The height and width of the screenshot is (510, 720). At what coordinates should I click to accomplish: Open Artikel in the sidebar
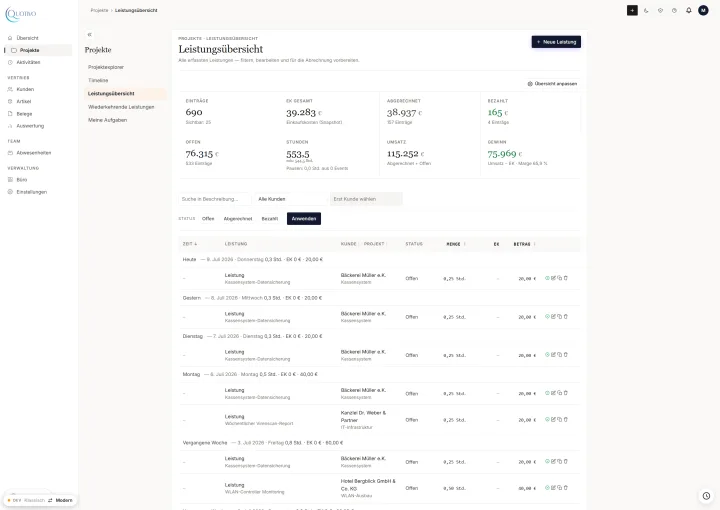click(x=23, y=101)
